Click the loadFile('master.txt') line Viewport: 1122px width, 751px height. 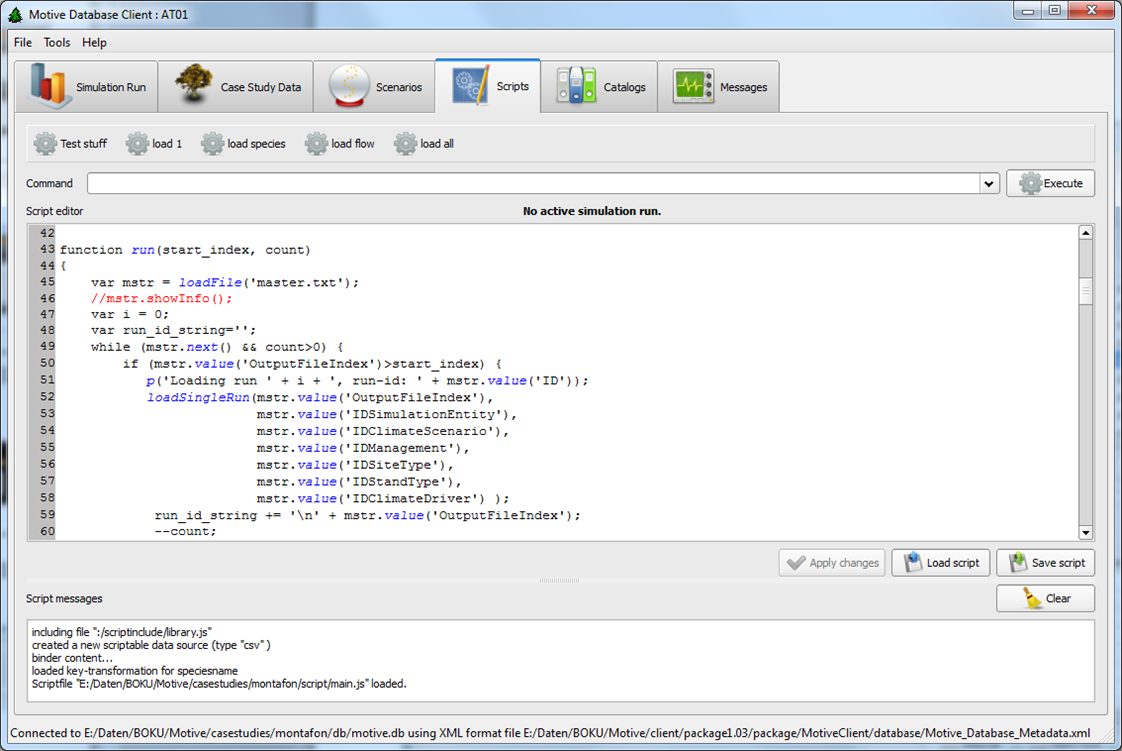coord(225,282)
